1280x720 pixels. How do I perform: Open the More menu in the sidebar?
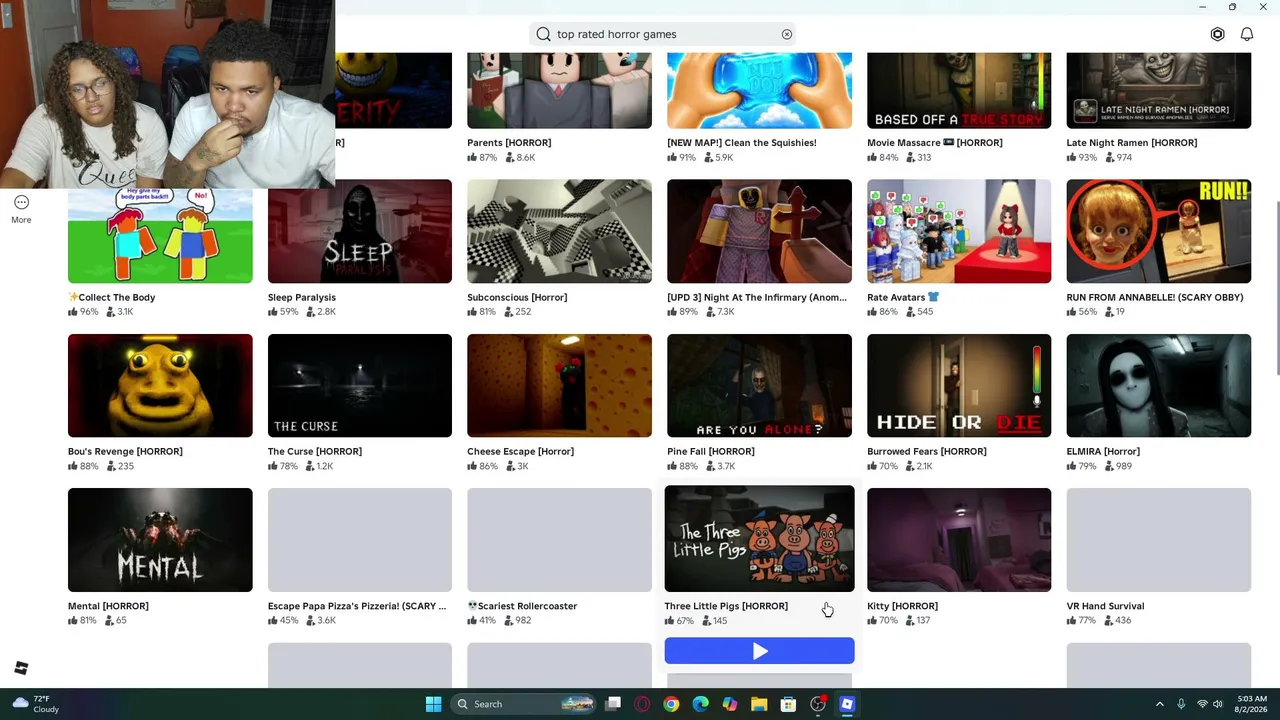(21, 209)
